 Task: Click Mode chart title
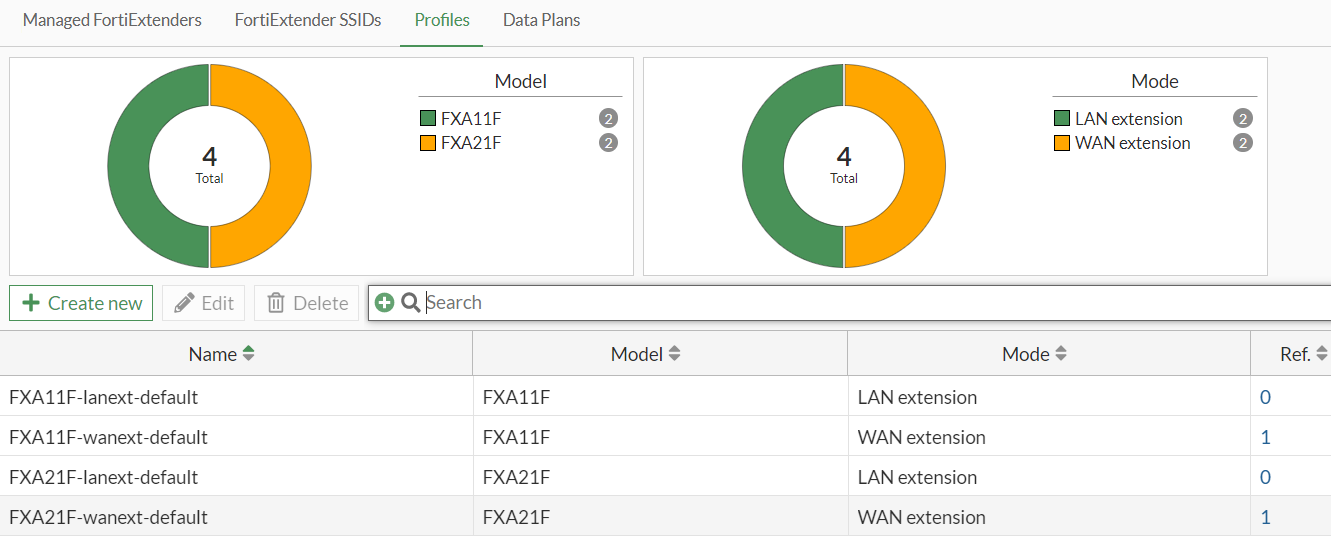pyautogui.click(x=1155, y=81)
